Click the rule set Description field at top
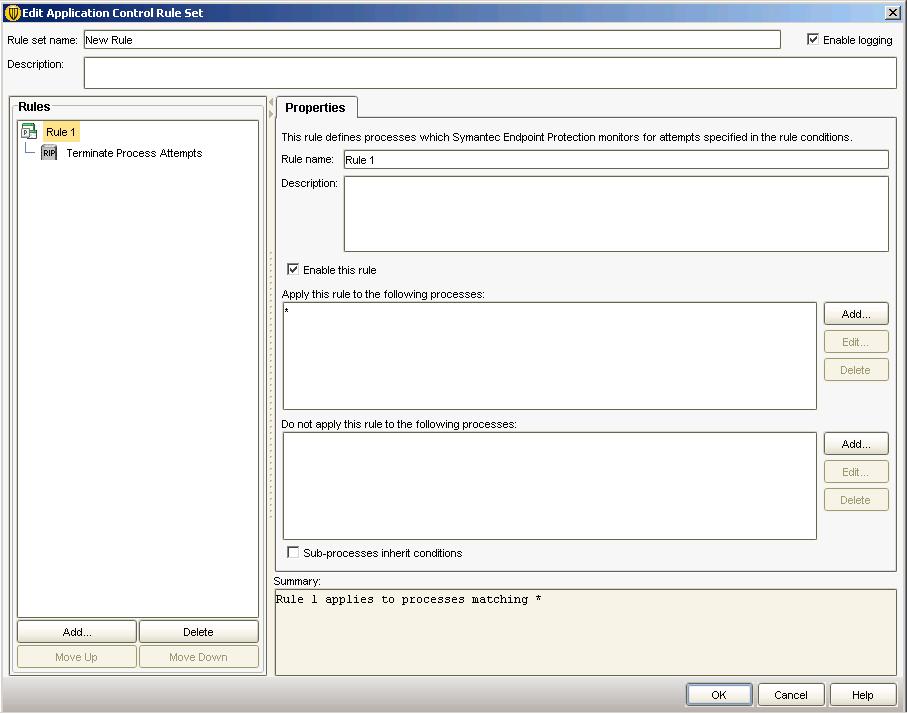The width and height of the screenshot is (907, 714). tap(491, 73)
